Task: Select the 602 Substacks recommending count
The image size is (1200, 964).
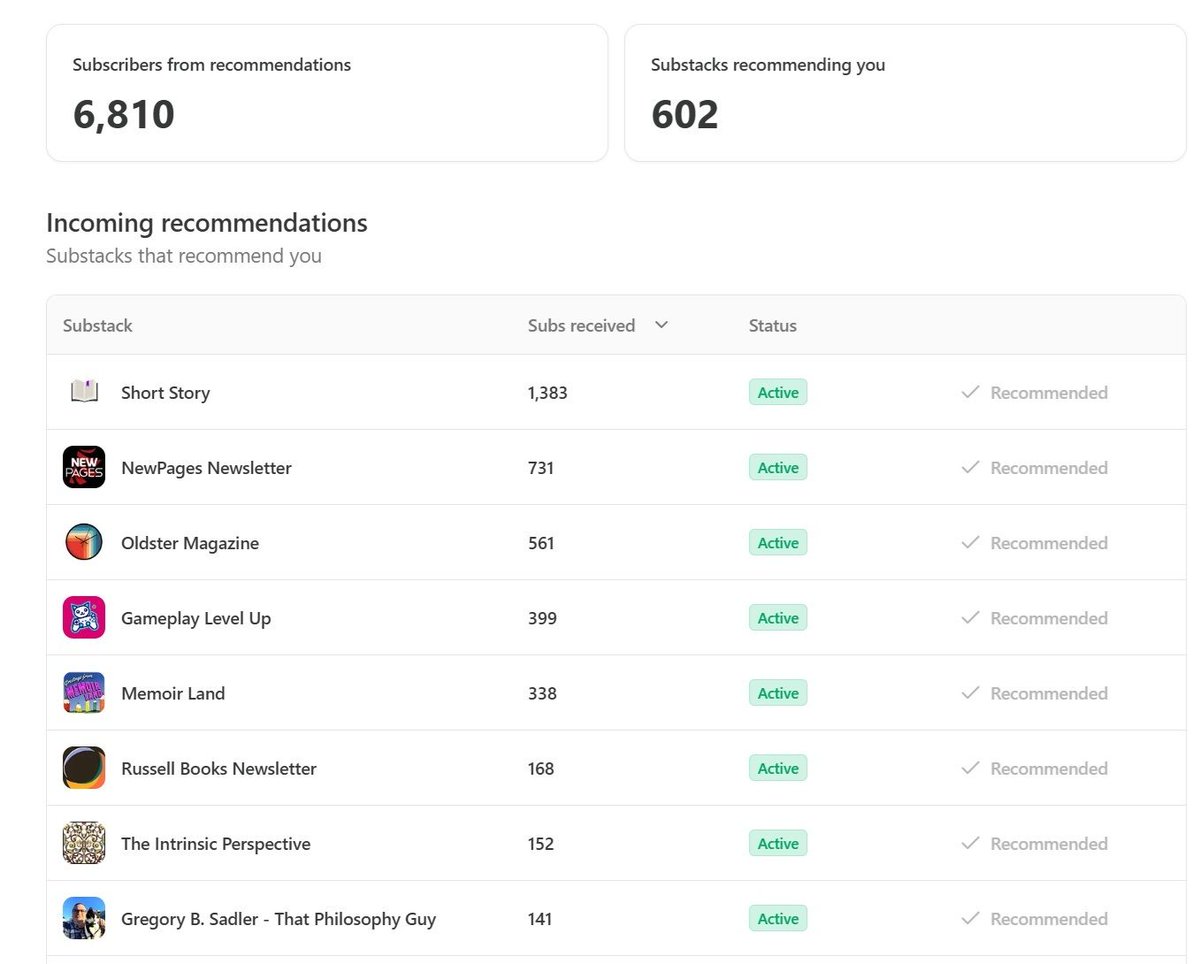Action: 685,114
